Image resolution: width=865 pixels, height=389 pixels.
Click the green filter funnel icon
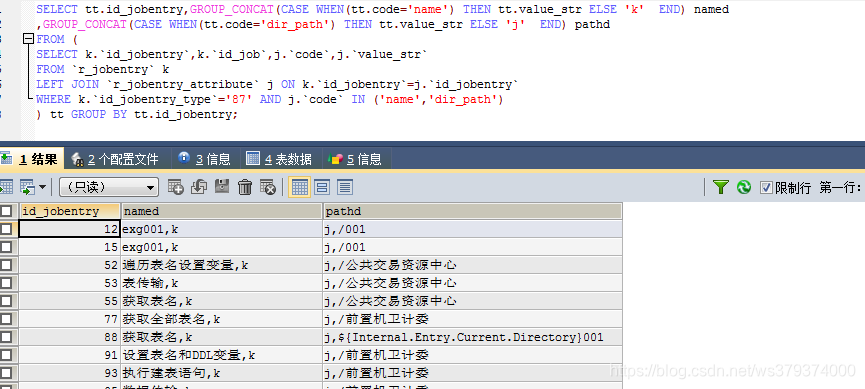(721, 187)
